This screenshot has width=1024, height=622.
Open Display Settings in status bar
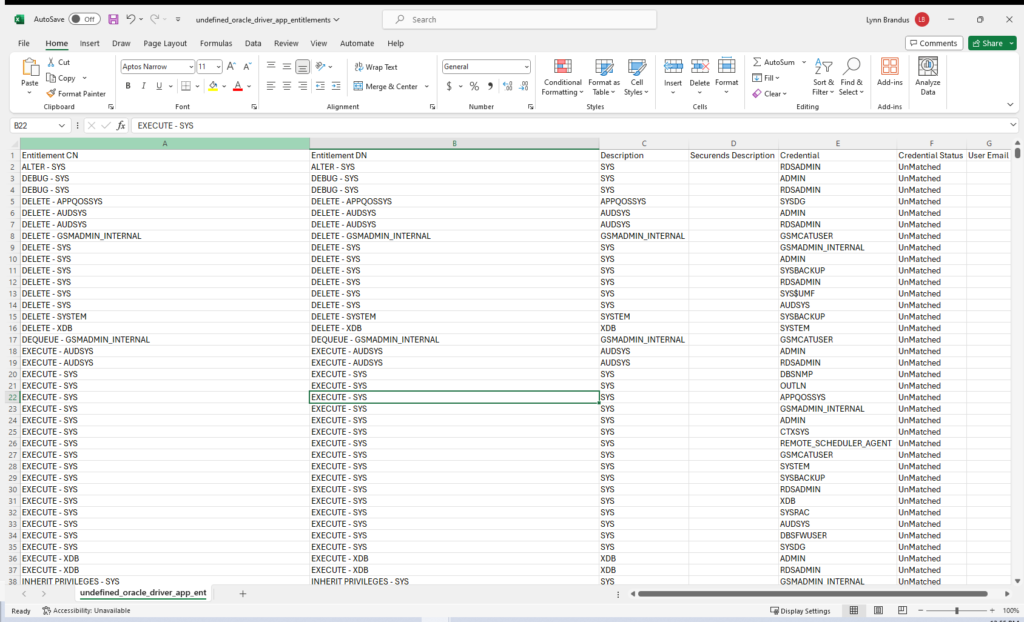pos(801,611)
